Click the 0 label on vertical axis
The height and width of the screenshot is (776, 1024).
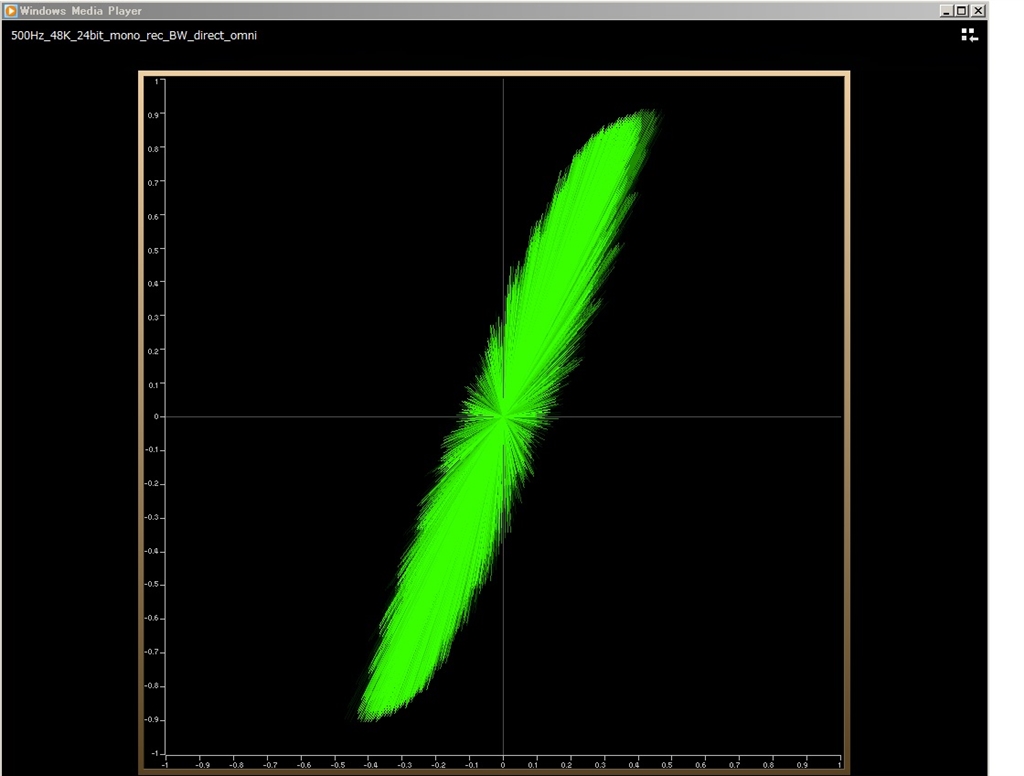point(156,417)
